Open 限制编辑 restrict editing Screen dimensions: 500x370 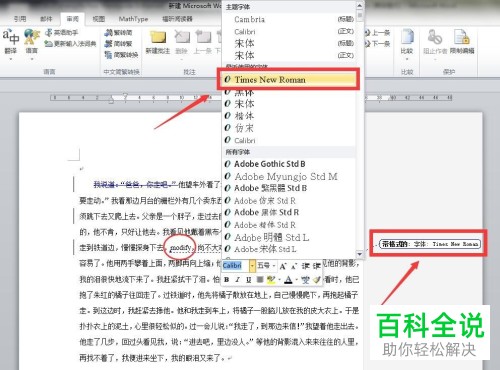click(x=462, y=42)
